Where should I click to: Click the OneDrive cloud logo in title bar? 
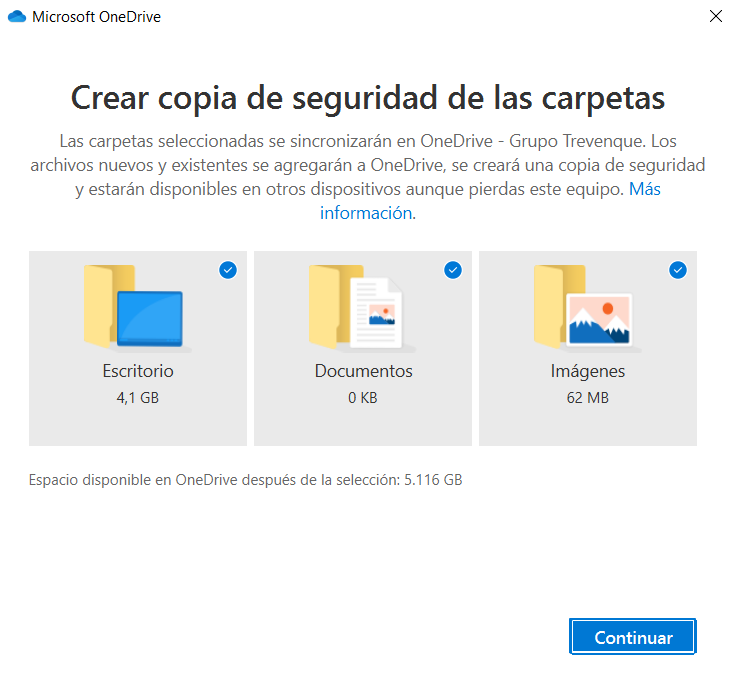click(x=17, y=17)
